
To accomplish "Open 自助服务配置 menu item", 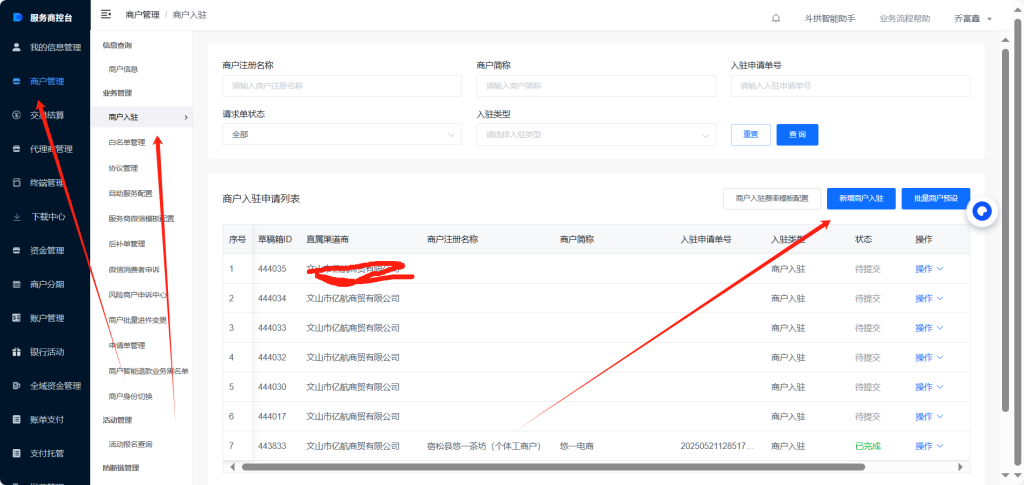I will [x=131, y=193].
